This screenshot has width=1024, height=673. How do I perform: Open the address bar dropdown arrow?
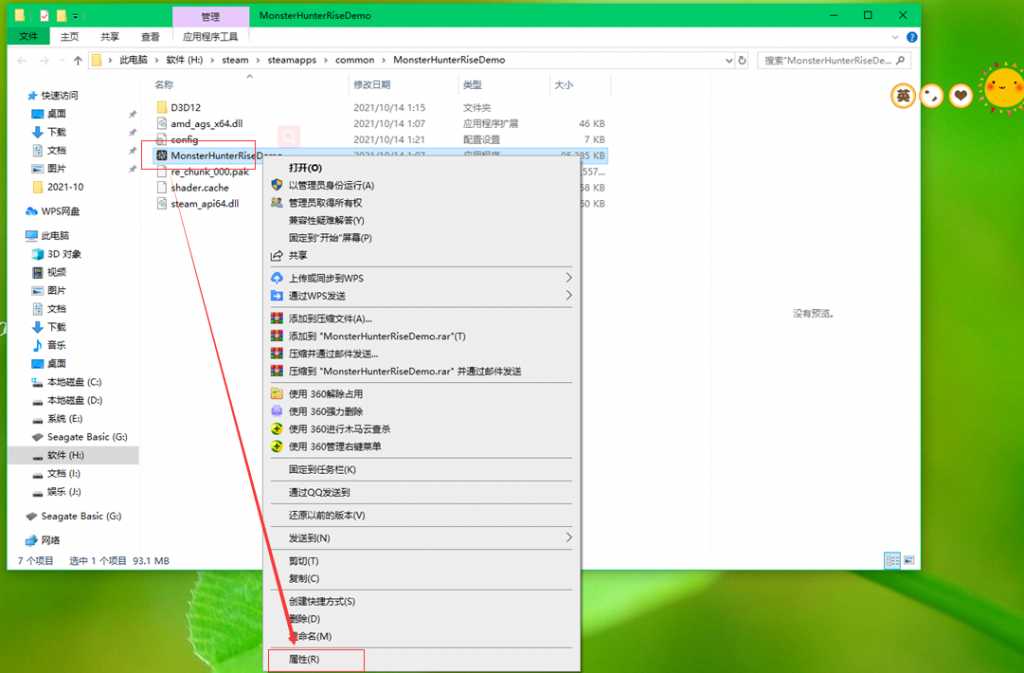pyautogui.click(x=728, y=60)
